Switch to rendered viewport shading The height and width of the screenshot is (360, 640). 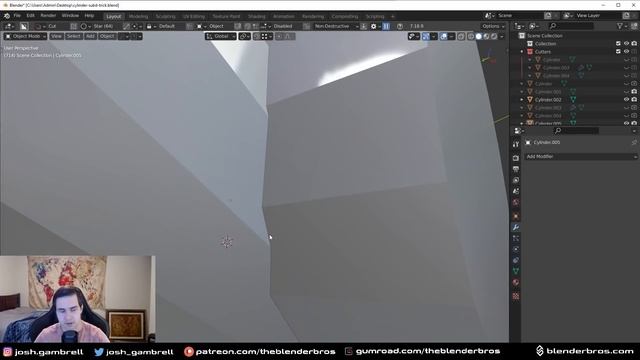(x=494, y=36)
